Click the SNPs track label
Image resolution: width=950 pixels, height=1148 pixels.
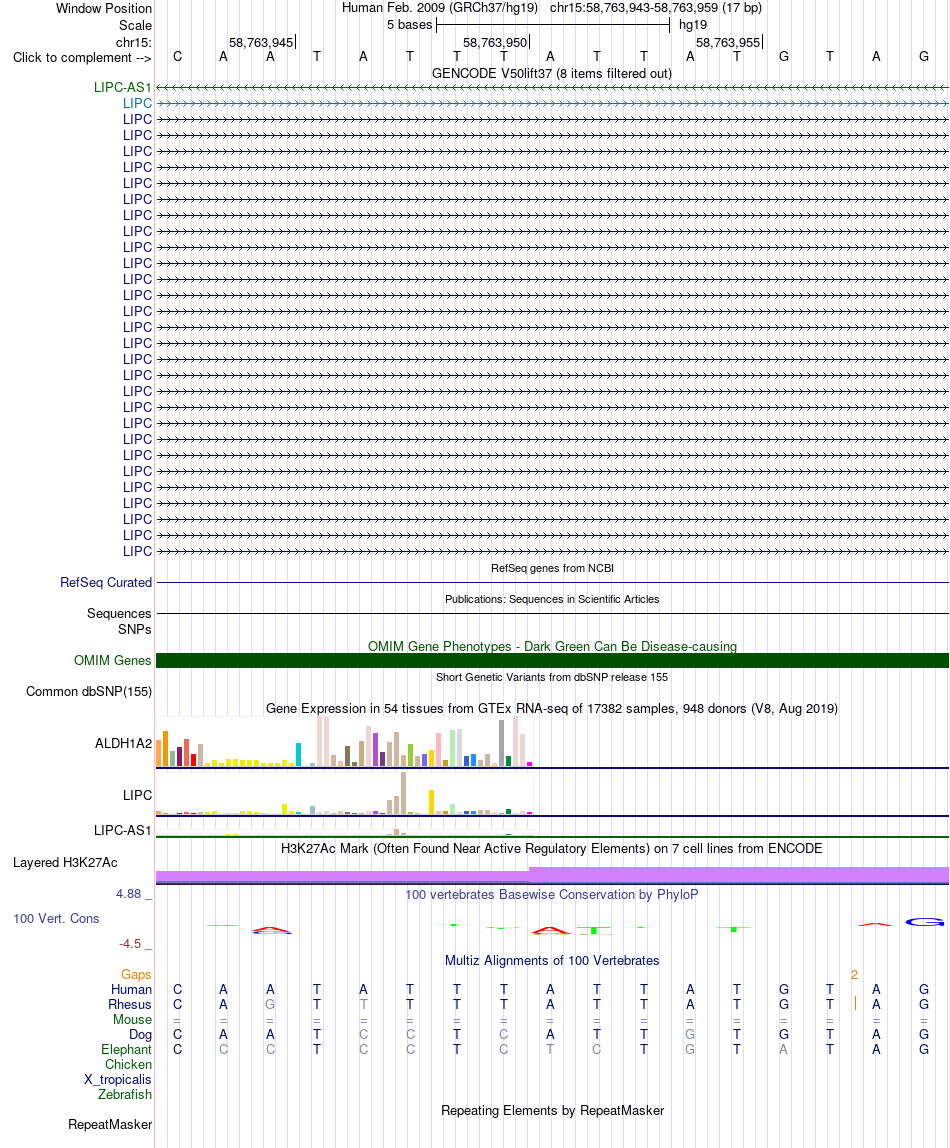pos(135,630)
